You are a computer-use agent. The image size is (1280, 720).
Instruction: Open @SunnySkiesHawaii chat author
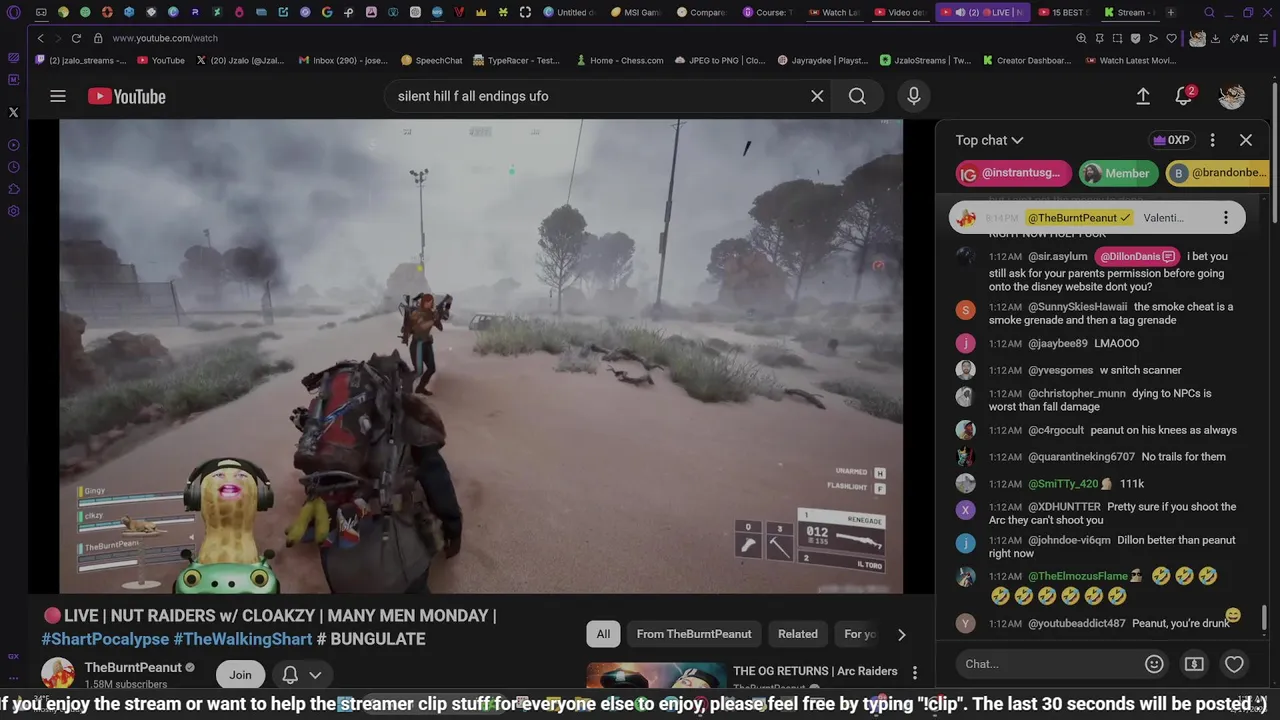pyautogui.click(x=1077, y=307)
